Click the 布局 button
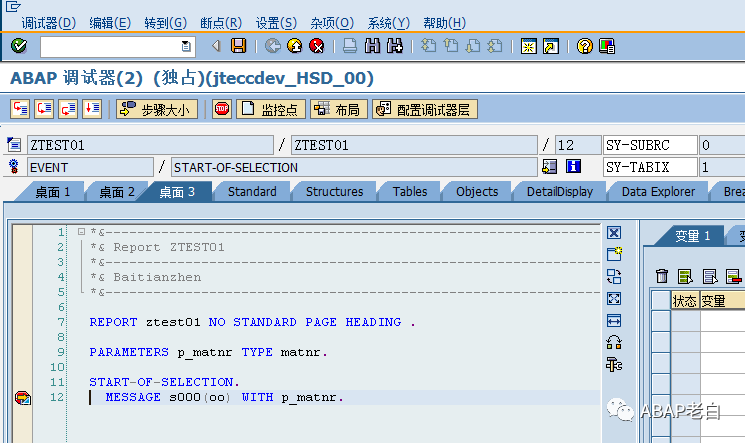This screenshot has height=443, width=745. pos(339,109)
